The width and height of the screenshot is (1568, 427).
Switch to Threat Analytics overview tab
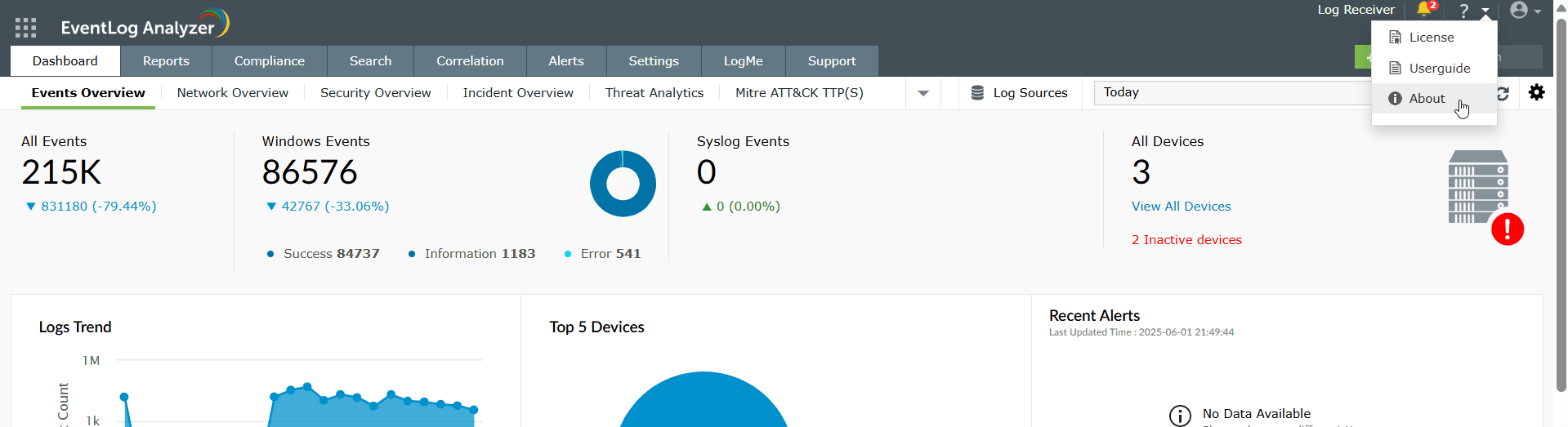click(654, 93)
